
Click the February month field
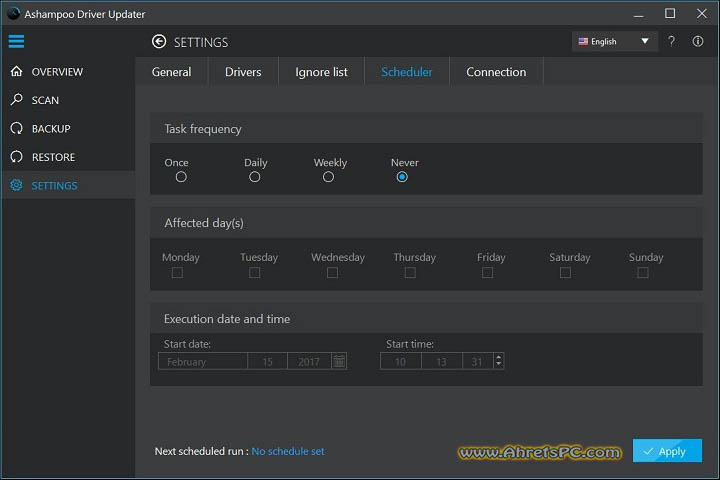coord(202,361)
